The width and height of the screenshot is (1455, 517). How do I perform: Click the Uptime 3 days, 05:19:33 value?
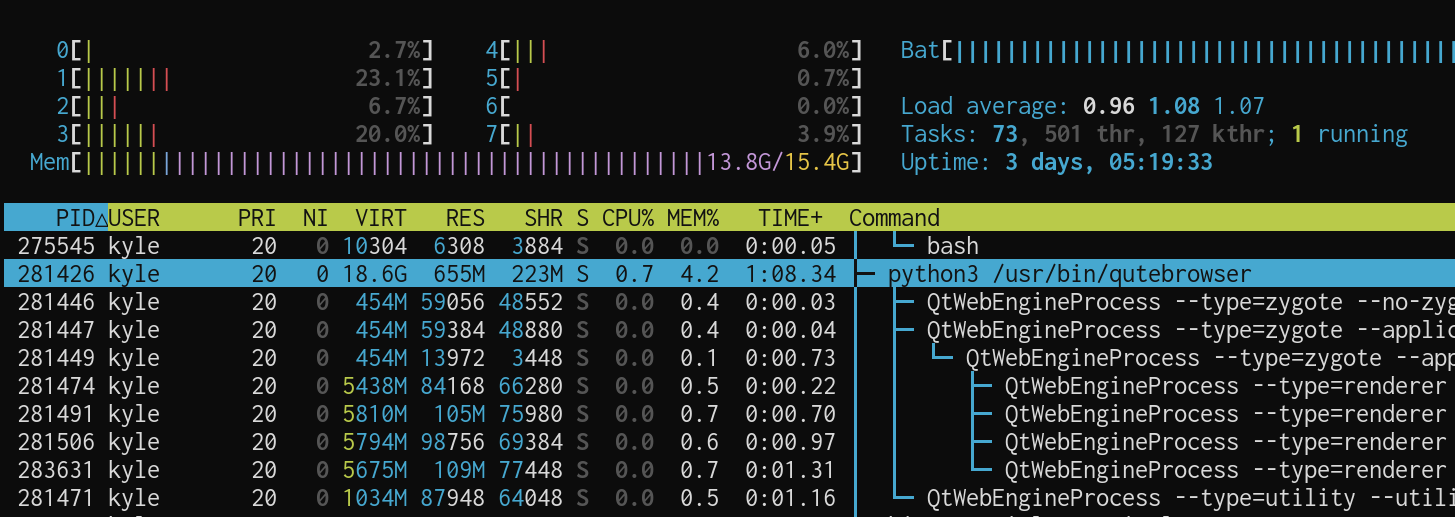pos(1109,162)
